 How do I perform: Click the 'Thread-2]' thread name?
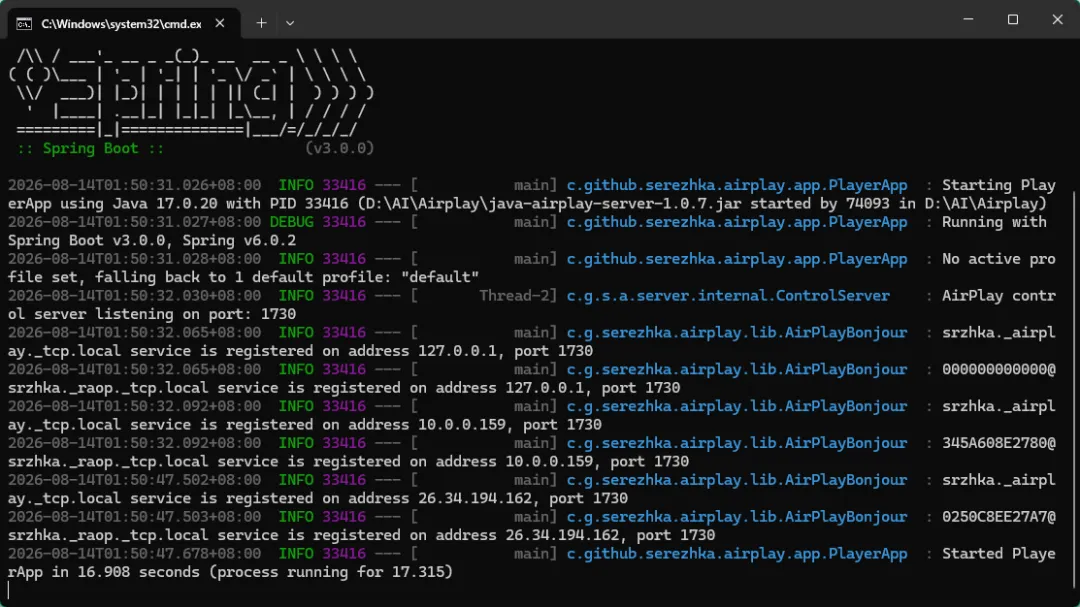(518, 296)
